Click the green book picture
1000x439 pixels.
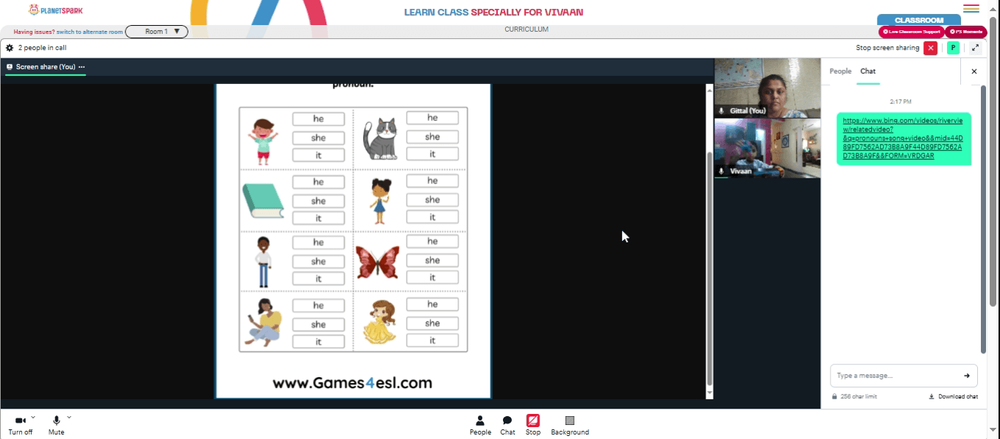(x=263, y=201)
